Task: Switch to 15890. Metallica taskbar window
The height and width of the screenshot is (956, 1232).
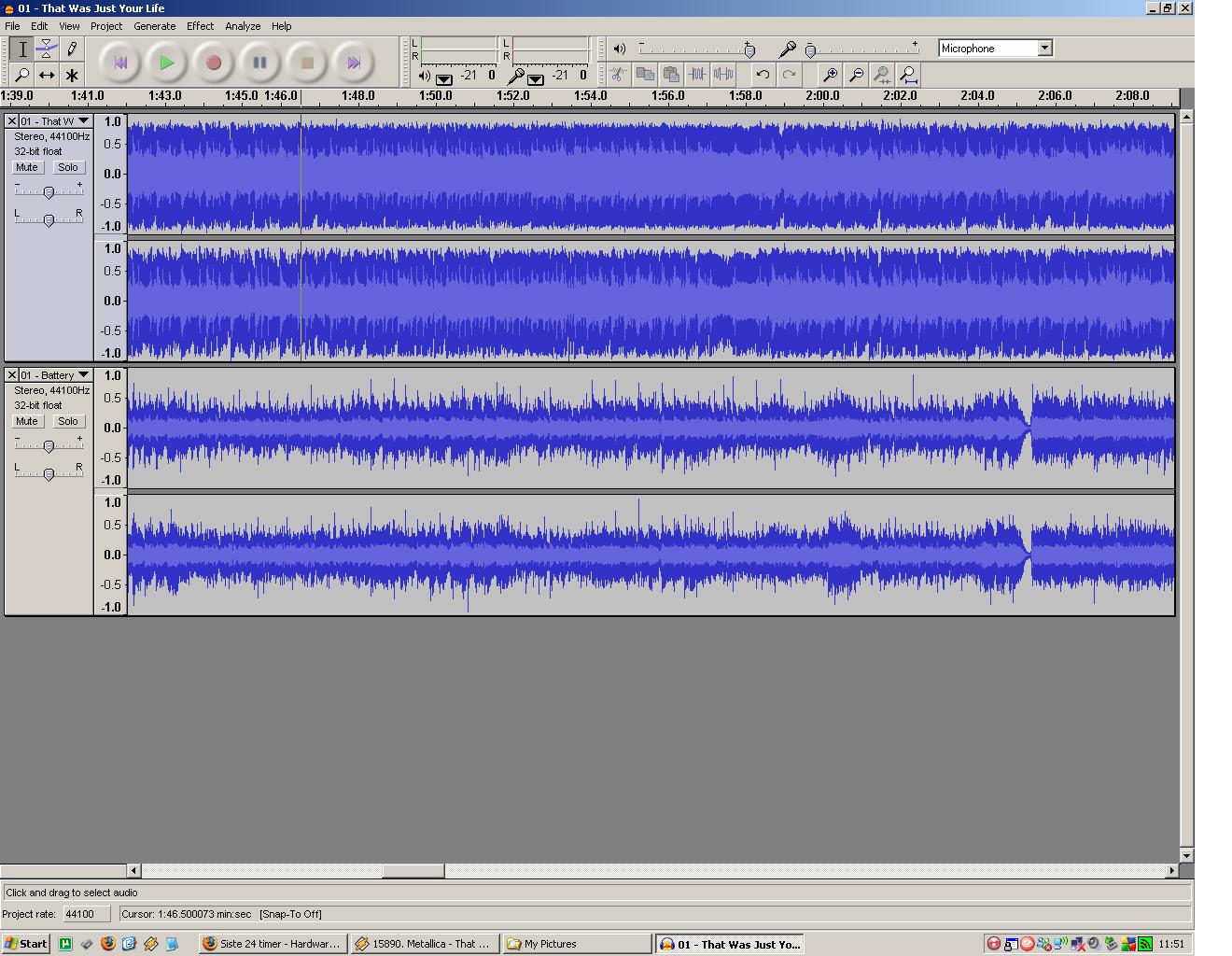Action: 425,944
